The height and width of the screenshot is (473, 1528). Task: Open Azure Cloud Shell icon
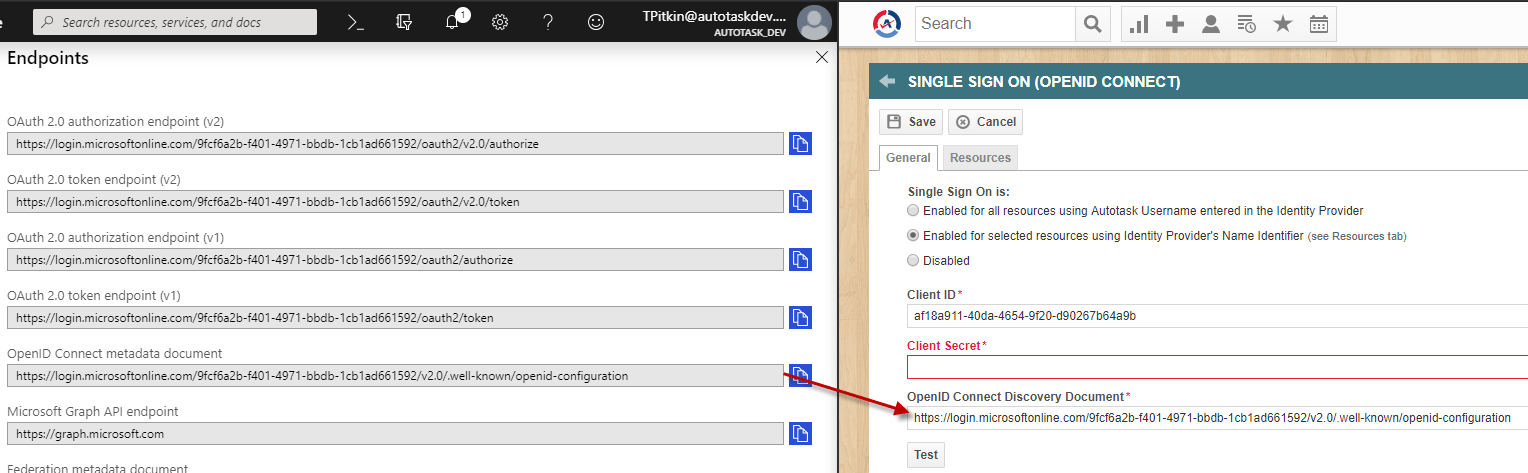coord(355,22)
